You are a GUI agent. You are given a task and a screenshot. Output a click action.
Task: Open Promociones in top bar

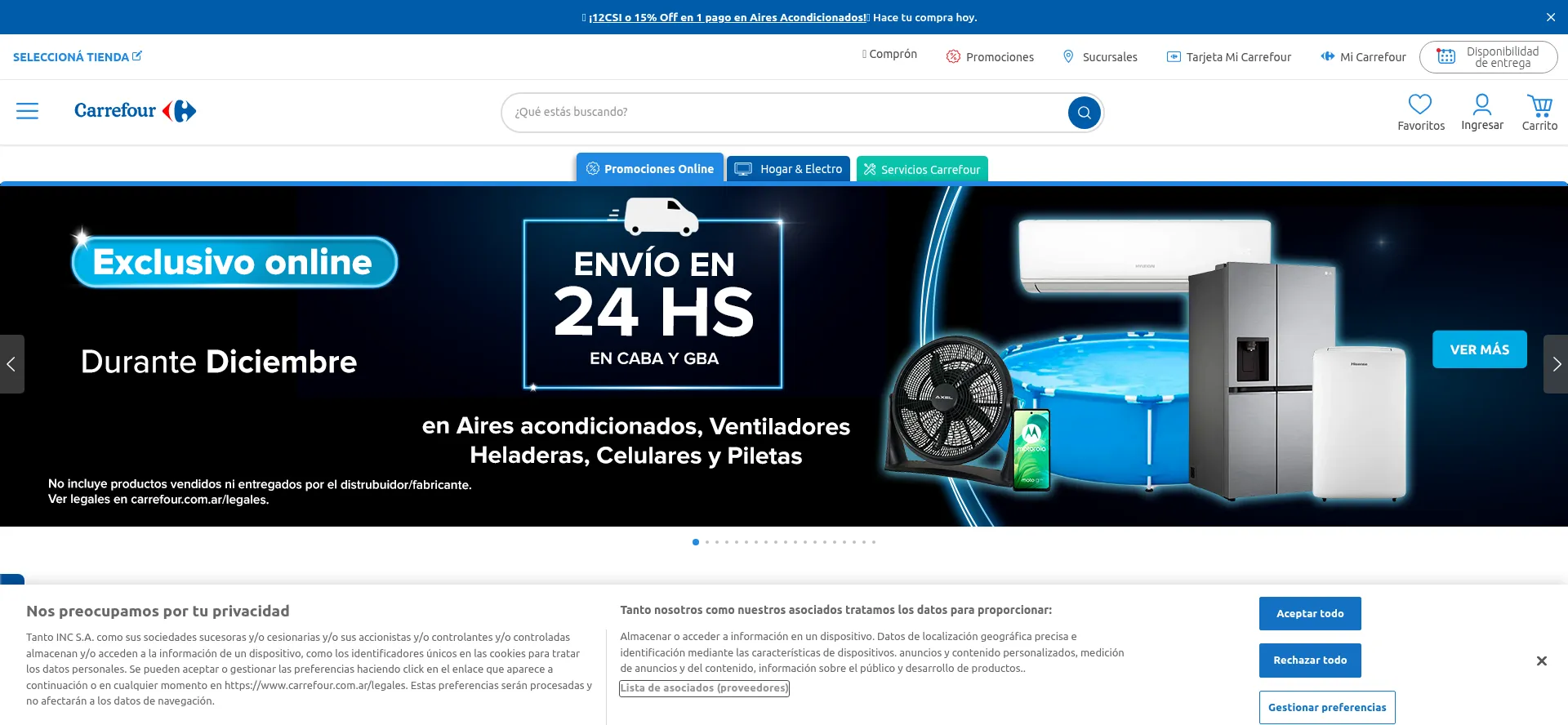[x=990, y=57]
